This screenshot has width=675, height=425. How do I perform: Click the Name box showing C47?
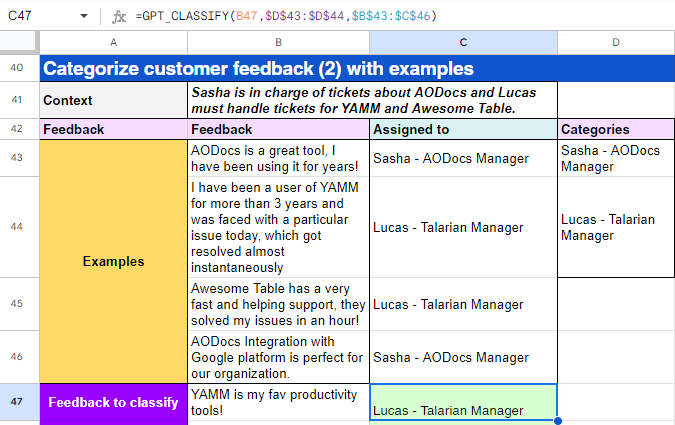click(x=20, y=16)
